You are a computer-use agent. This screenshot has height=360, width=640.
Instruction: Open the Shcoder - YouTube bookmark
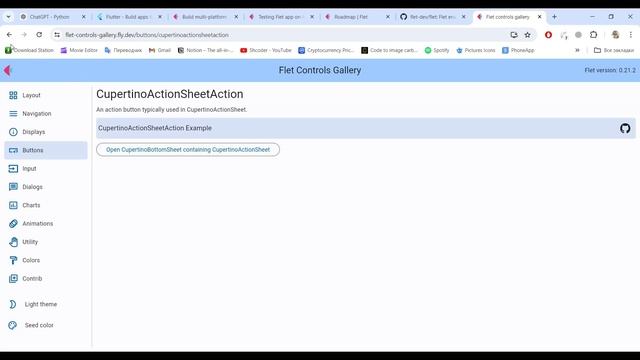click(266, 50)
